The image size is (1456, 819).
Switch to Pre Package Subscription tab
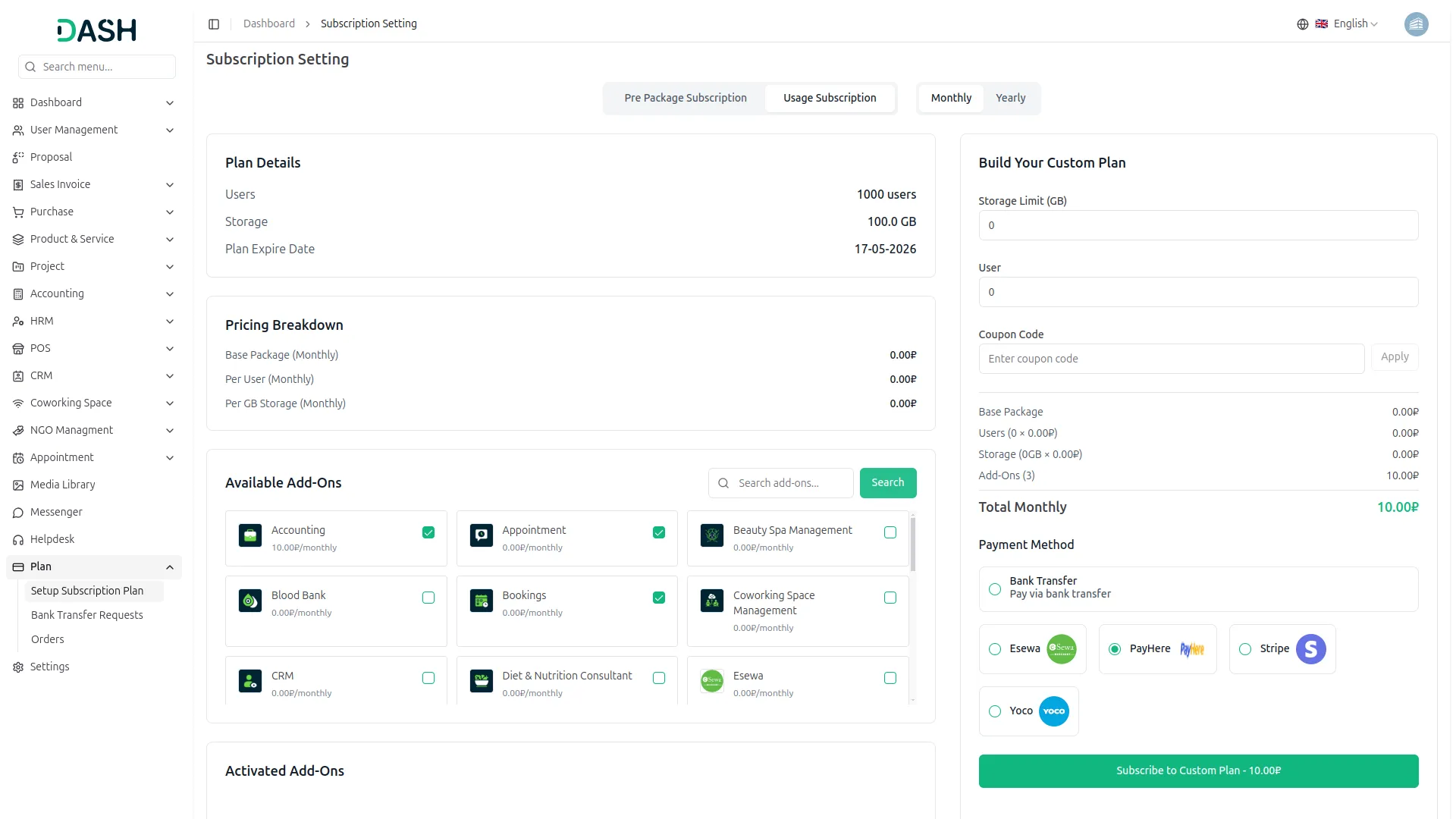(686, 99)
